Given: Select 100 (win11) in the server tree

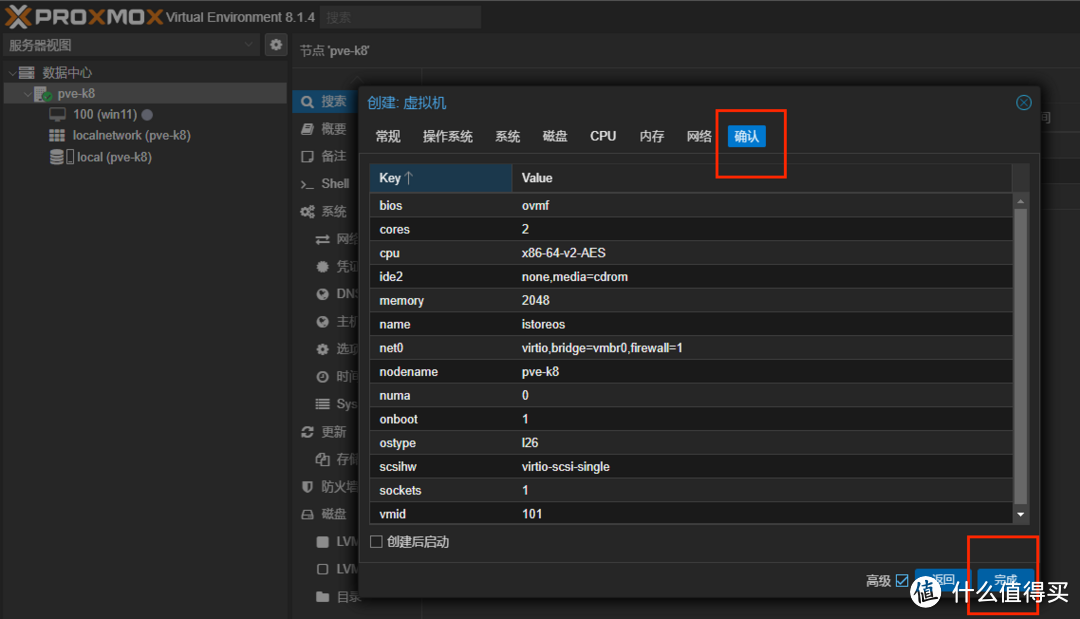Looking at the screenshot, I should point(105,114).
